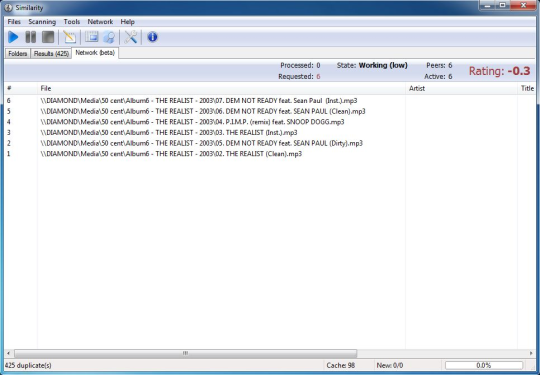Click the tag editor pencil icon
540x375 pixels.
tap(70, 37)
